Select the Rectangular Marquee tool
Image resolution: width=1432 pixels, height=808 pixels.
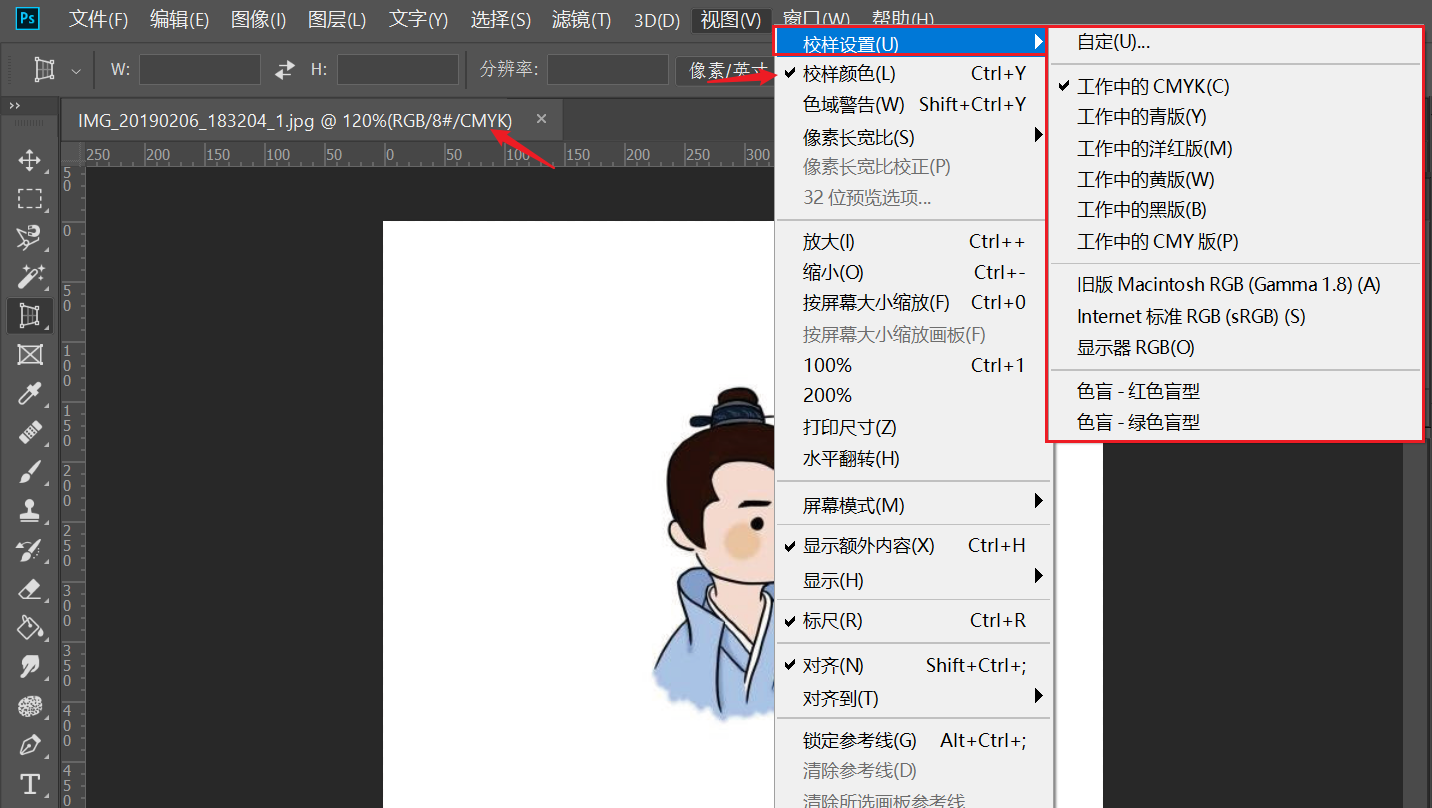point(30,199)
